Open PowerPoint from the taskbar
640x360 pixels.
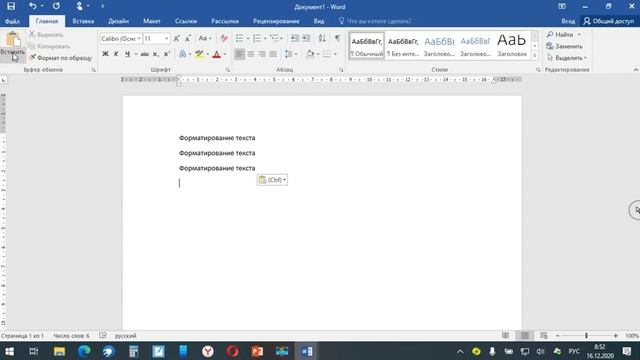[257, 351]
